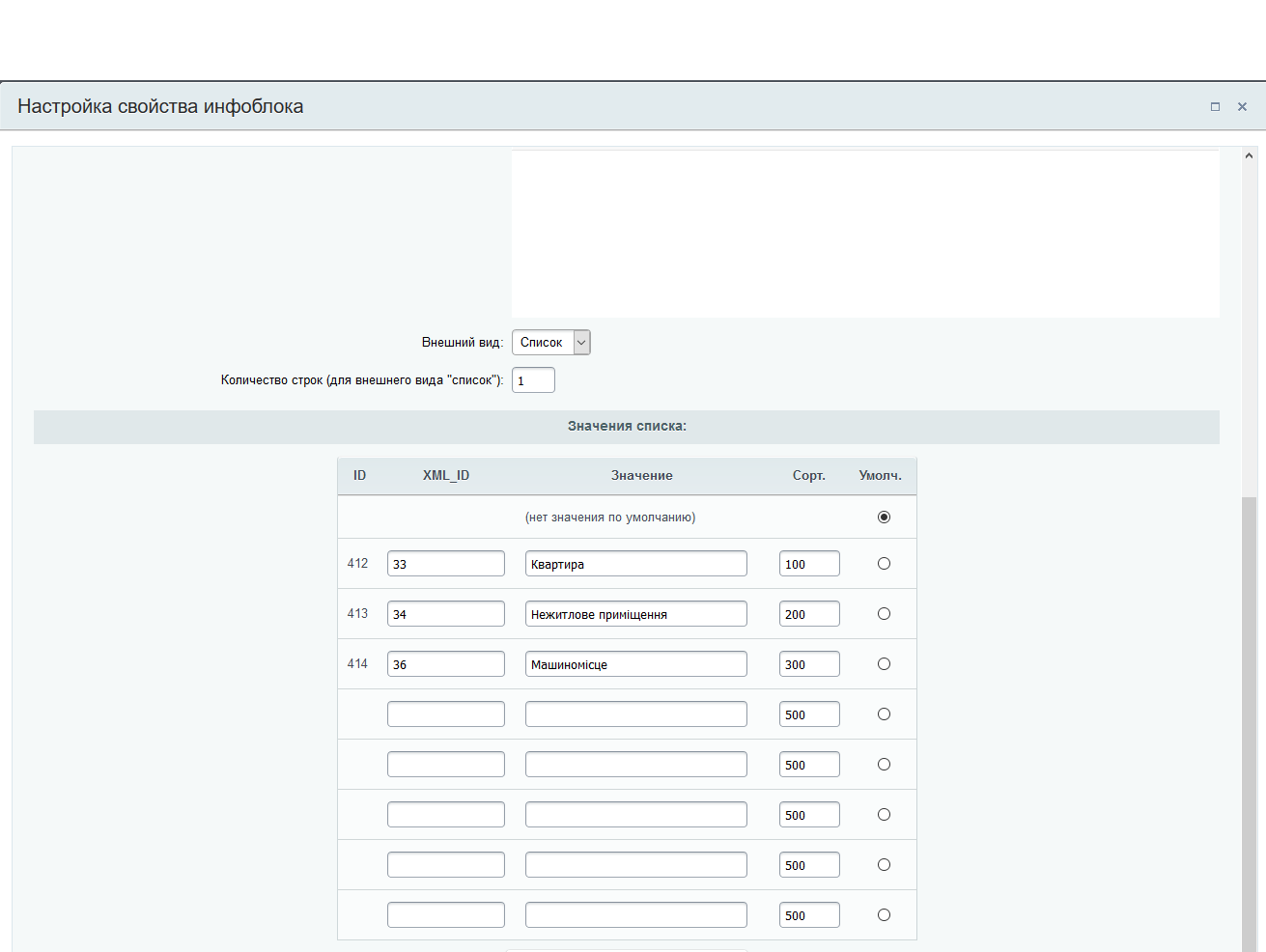This screenshot has width=1266, height=952.
Task: Maximize the infoblock property settings dialog
Action: 1215,107
